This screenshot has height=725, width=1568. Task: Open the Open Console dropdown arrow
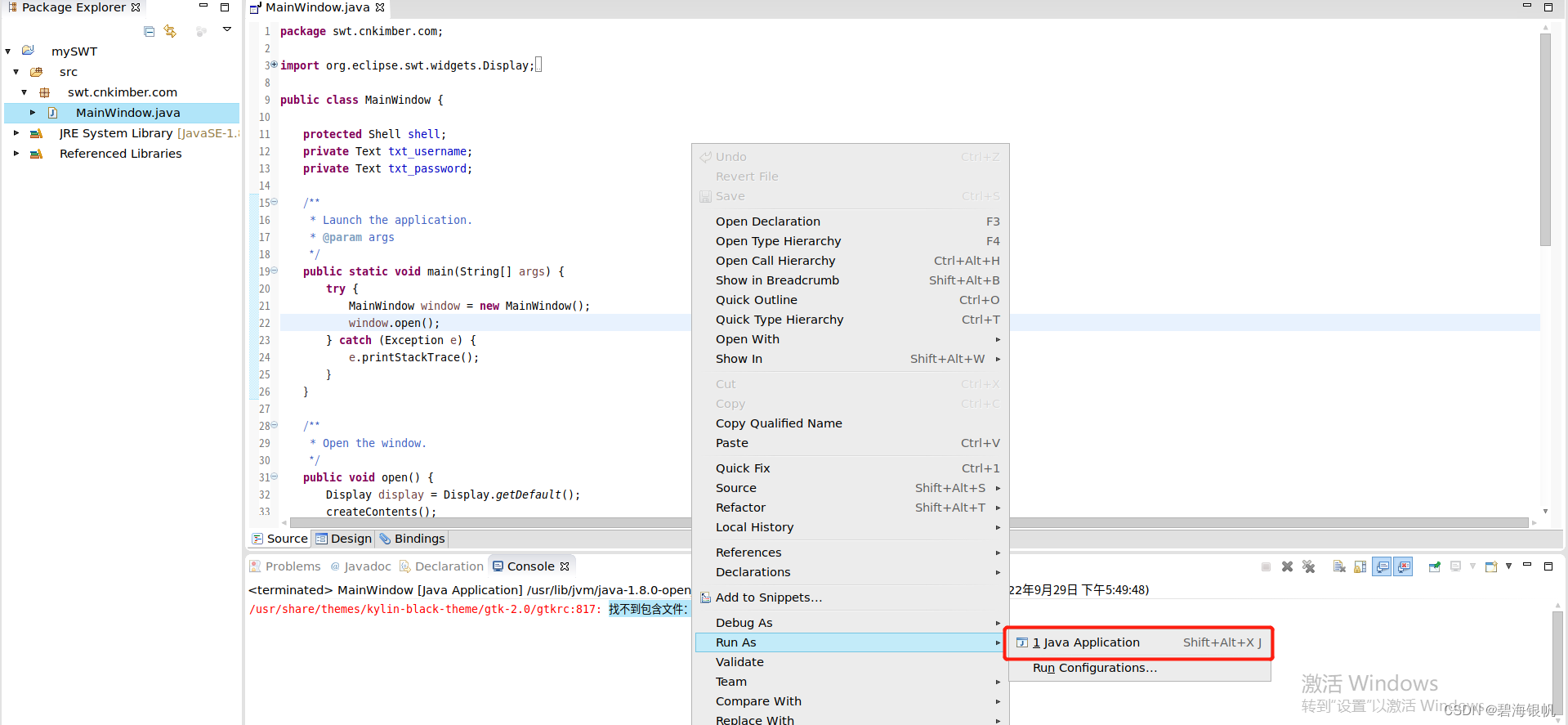click(x=1508, y=566)
